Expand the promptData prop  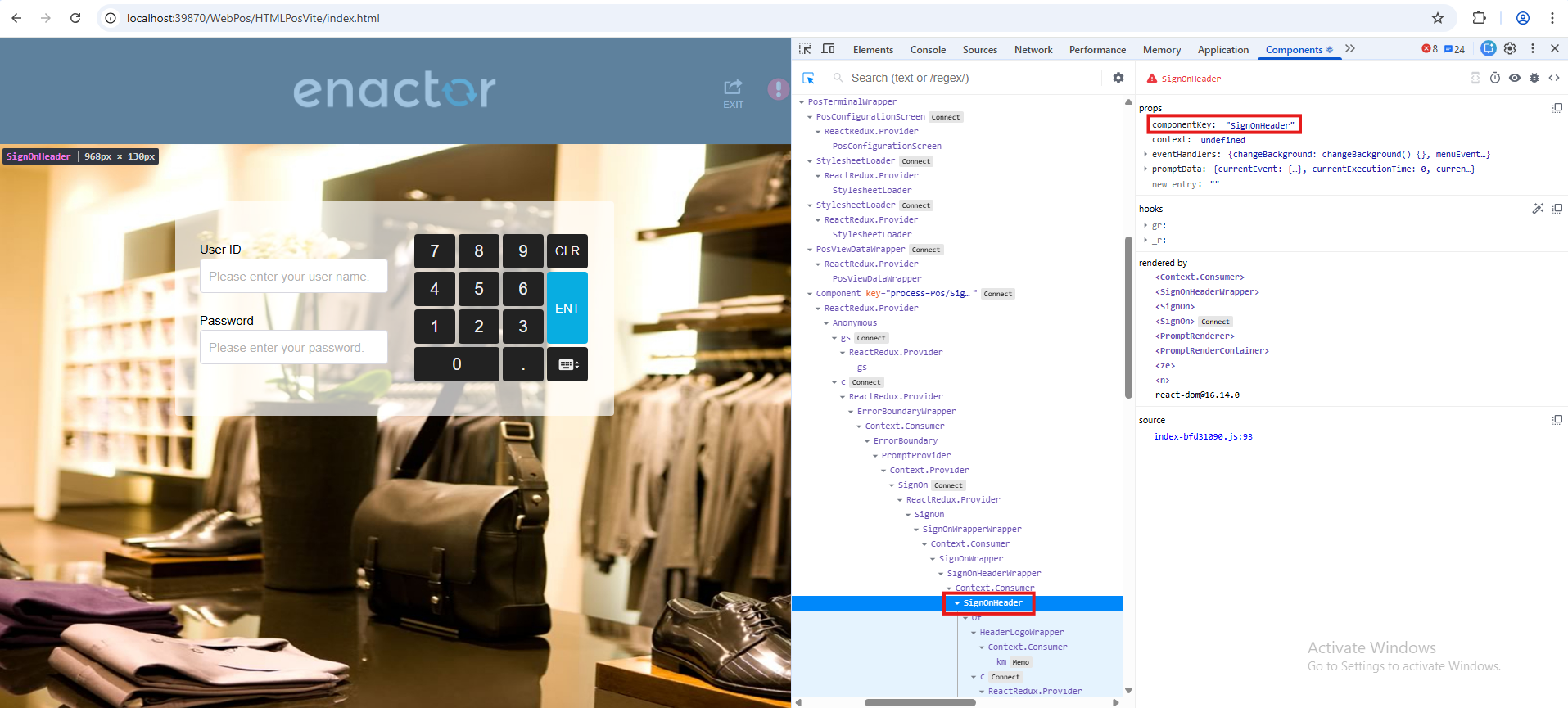pyautogui.click(x=1145, y=169)
